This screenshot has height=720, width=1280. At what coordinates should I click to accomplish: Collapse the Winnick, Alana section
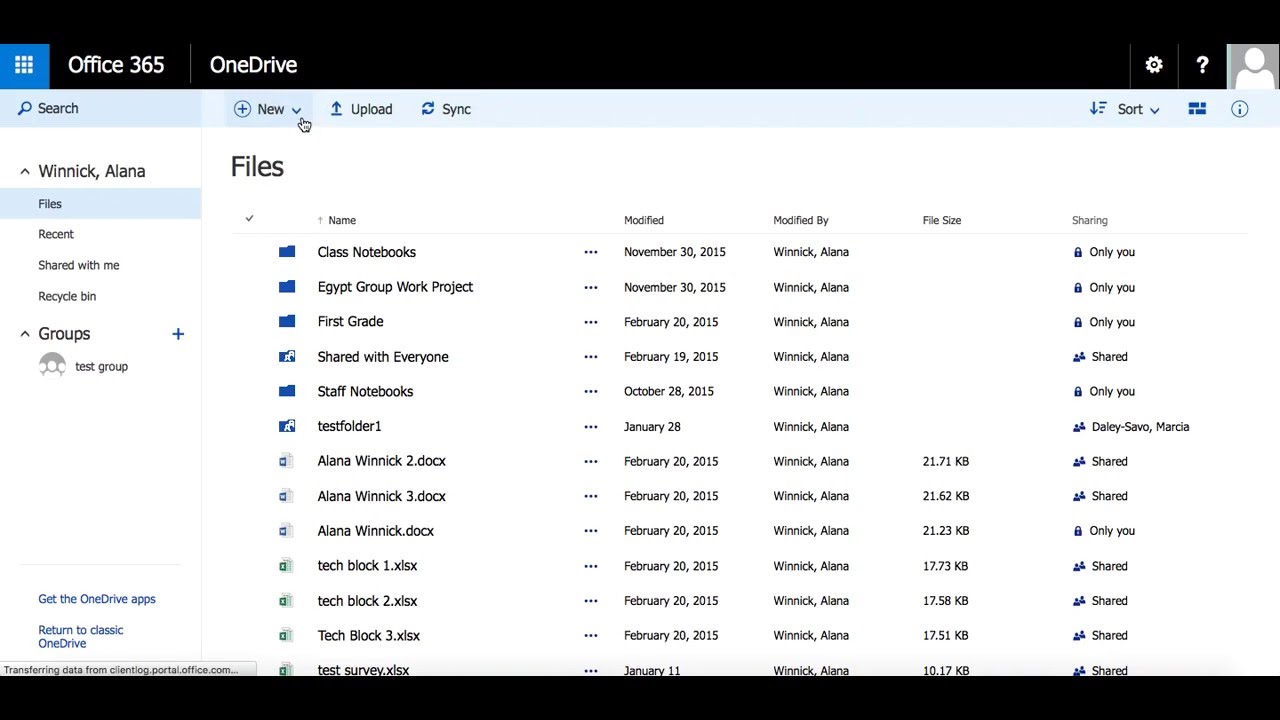pyautogui.click(x=25, y=171)
